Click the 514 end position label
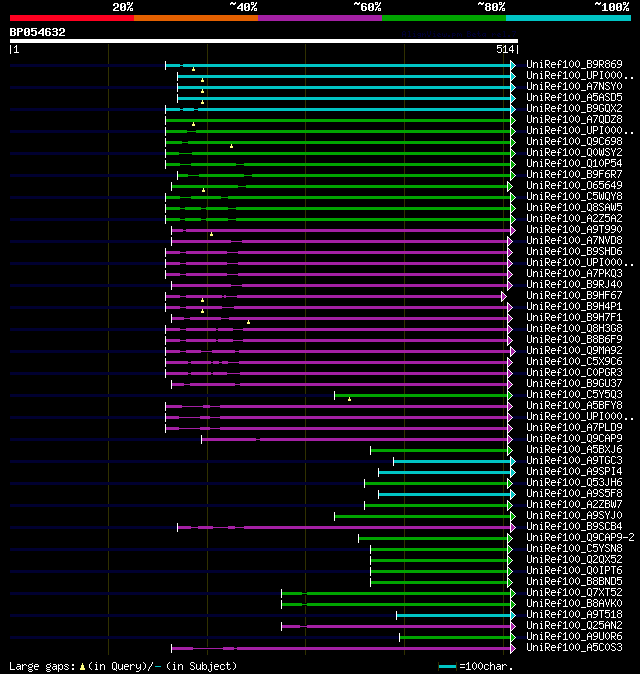This screenshot has height=674, width=640. (x=505, y=49)
